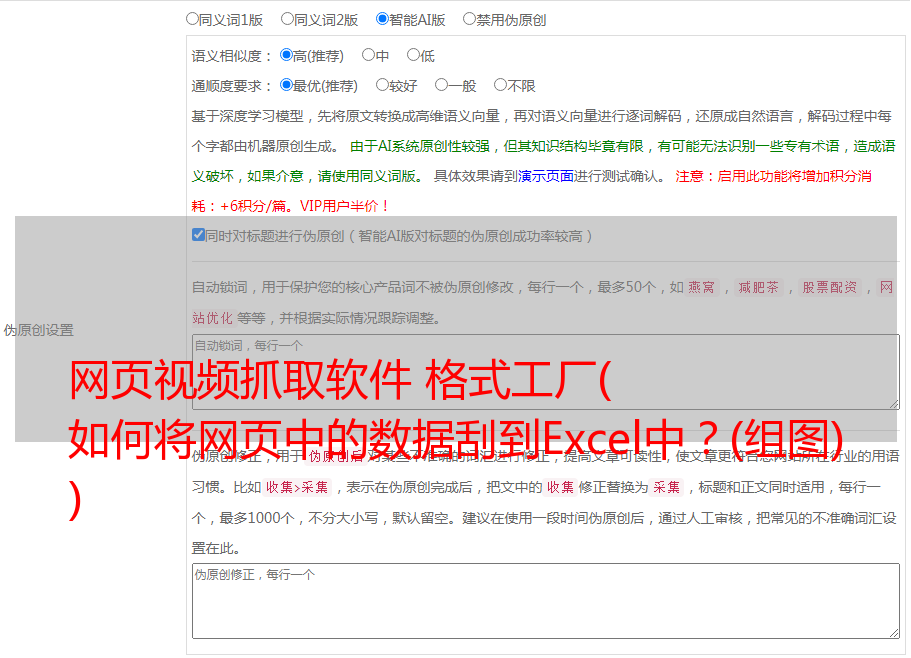Choose the 同义词2版 radio option

(x=287, y=18)
